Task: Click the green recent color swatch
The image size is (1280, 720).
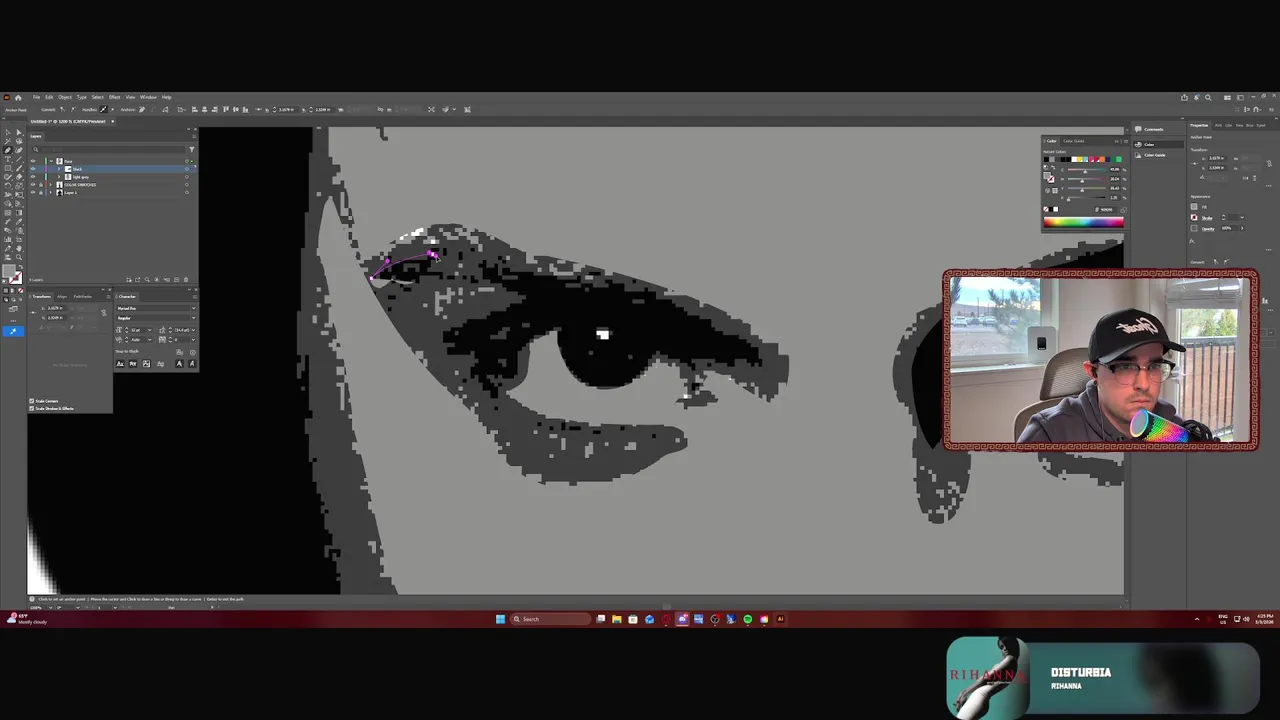Action: (x=1119, y=159)
